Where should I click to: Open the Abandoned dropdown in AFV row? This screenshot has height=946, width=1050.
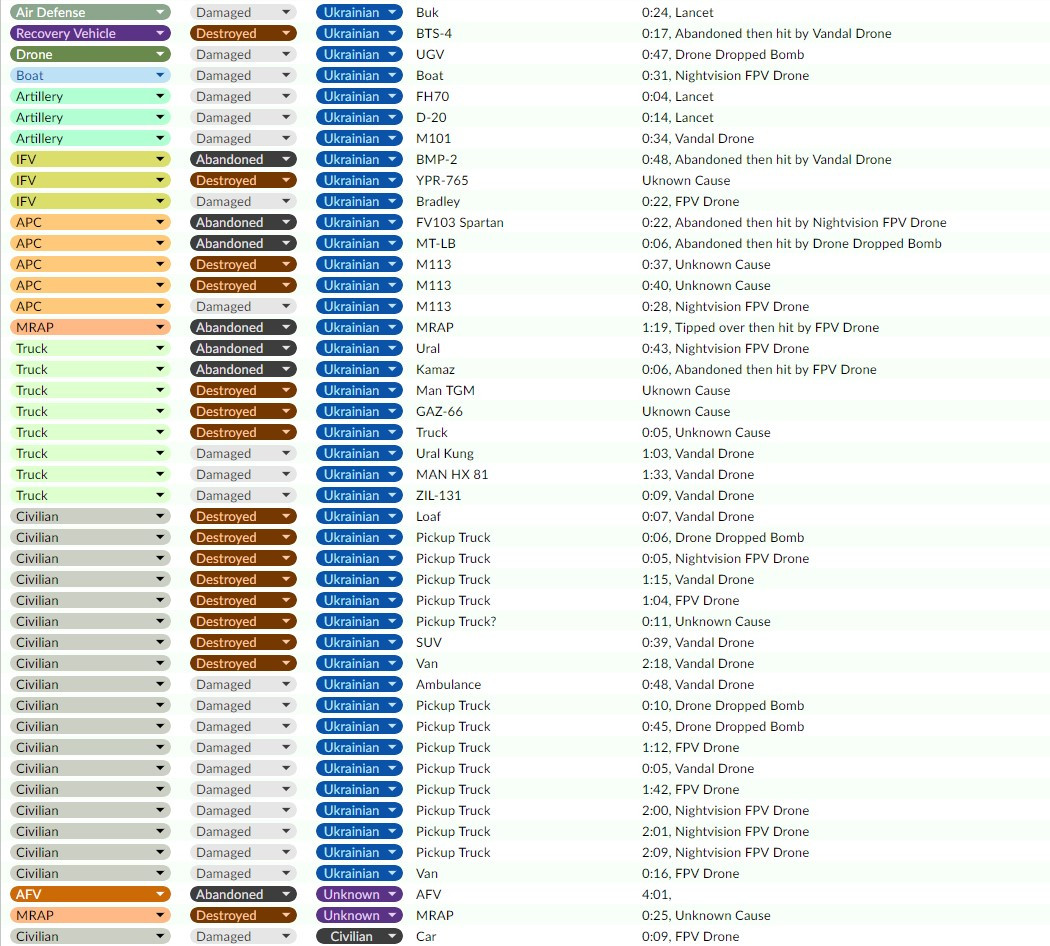point(243,894)
